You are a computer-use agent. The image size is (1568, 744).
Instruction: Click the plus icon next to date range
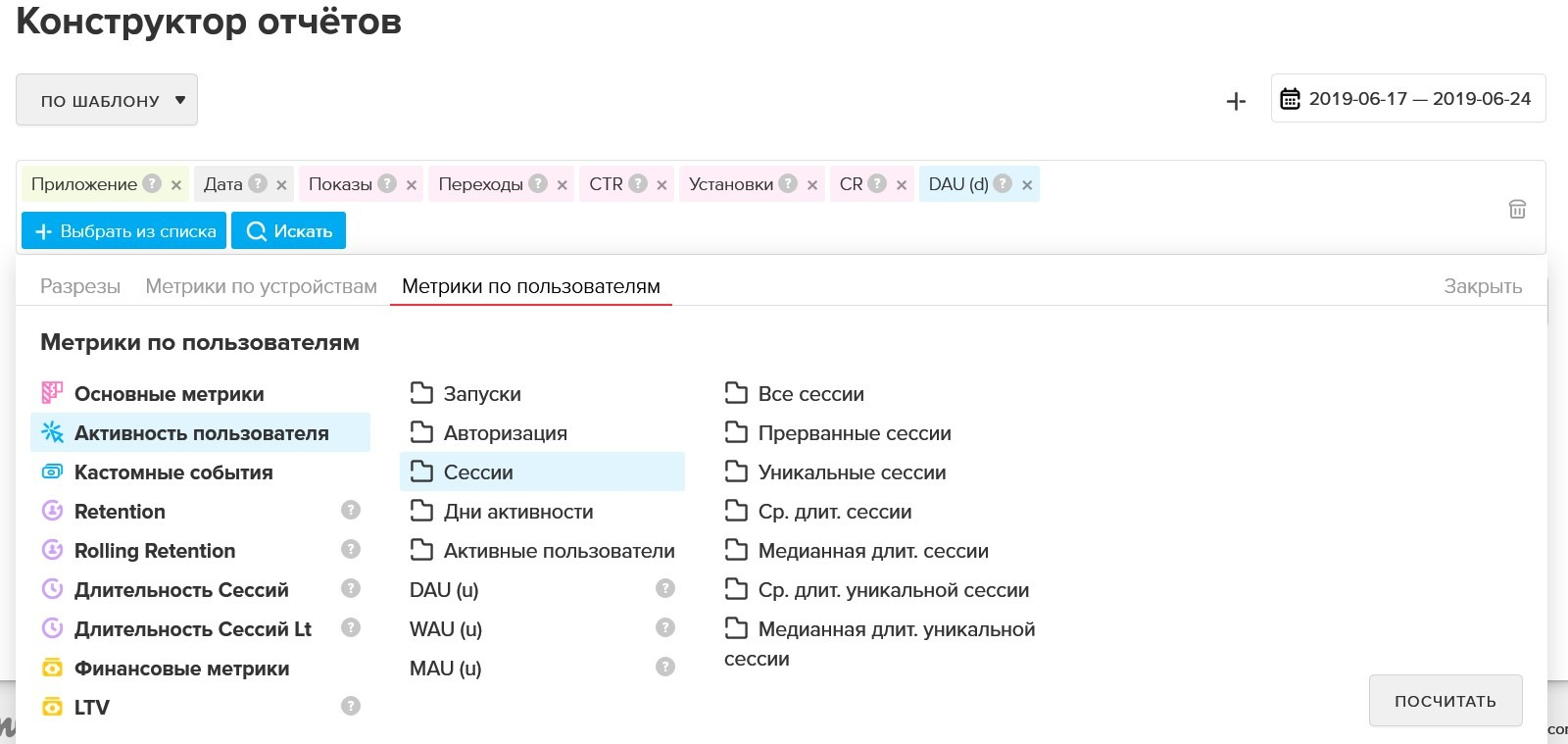coord(1236,101)
